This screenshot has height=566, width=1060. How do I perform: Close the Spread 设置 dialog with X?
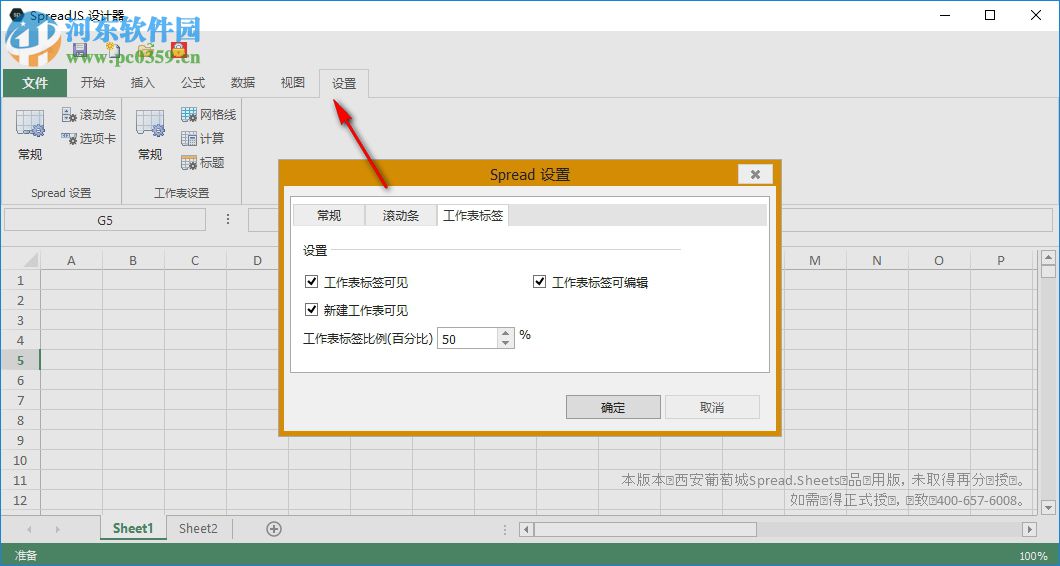(756, 174)
